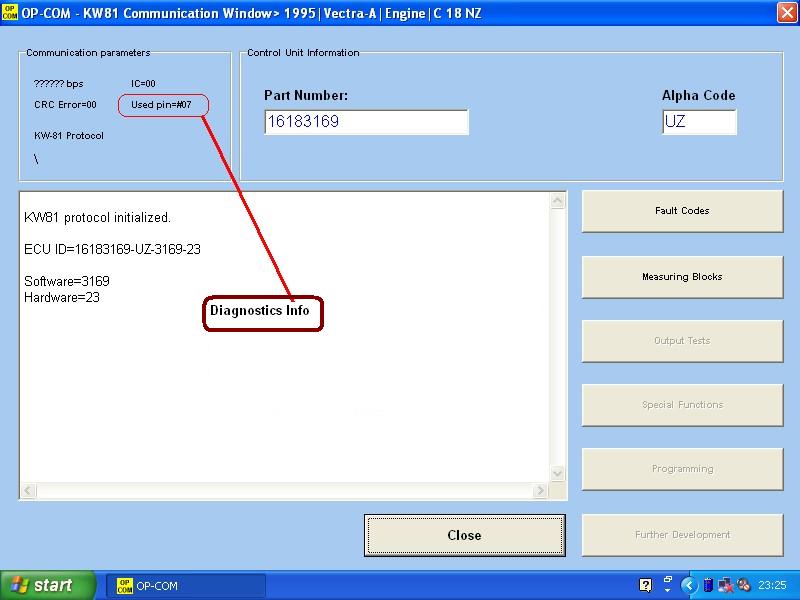Click the OP-COM icon in the title bar
This screenshot has width=800, height=600.
[9, 12]
